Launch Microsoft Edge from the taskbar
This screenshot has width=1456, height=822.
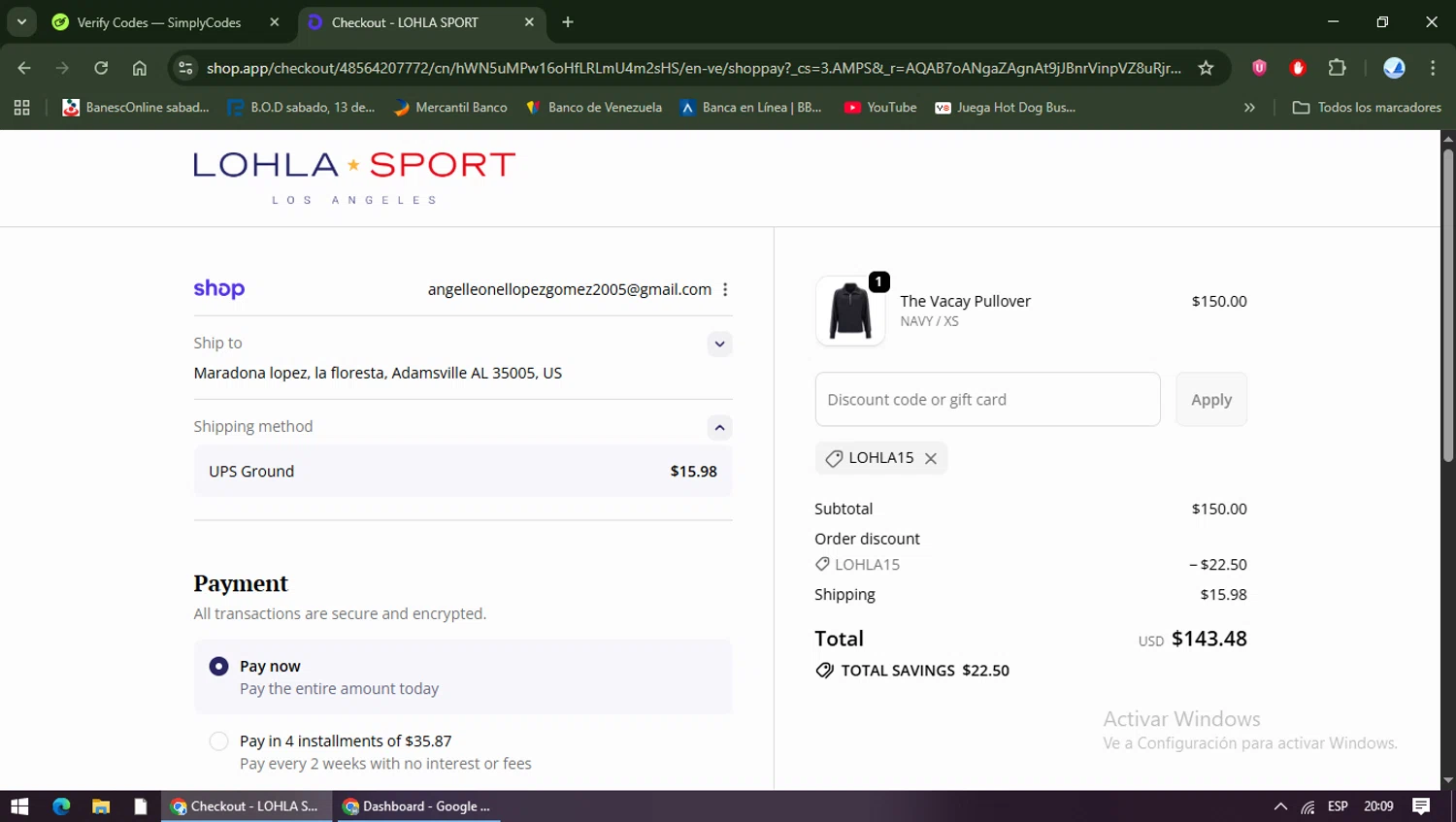pos(61,806)
